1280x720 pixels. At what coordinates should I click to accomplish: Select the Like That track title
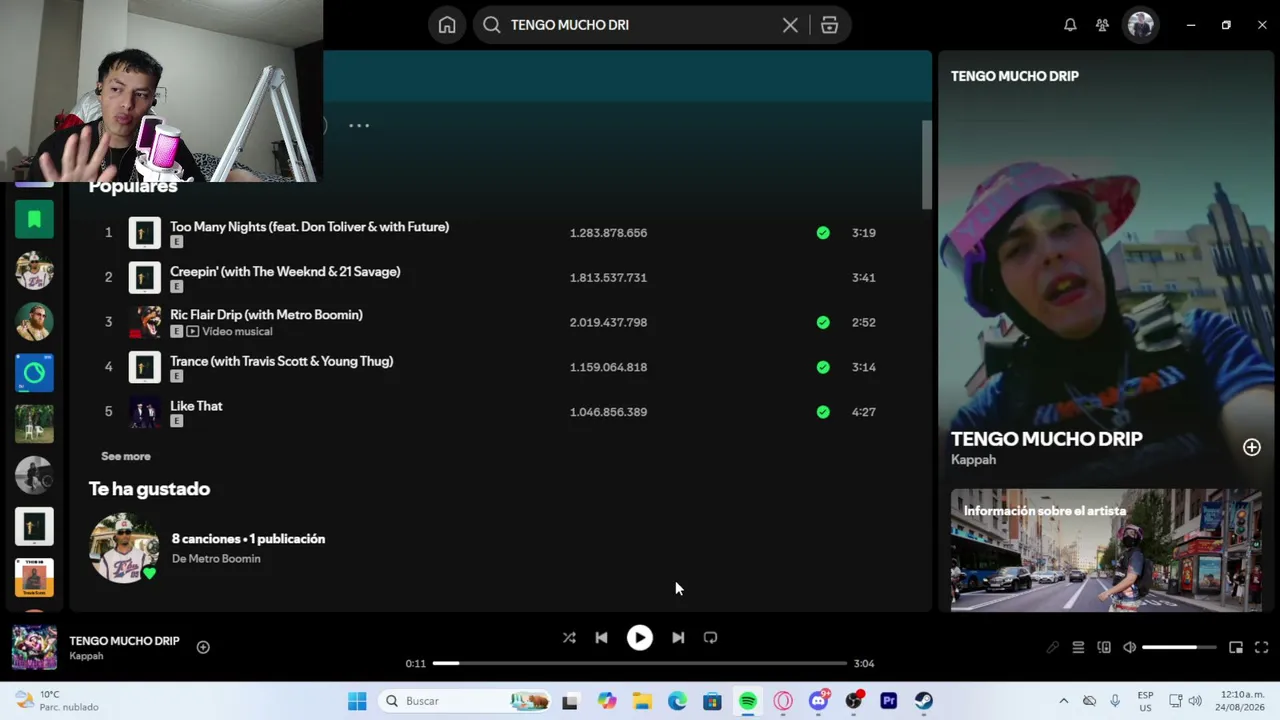(x=196, y=406)
